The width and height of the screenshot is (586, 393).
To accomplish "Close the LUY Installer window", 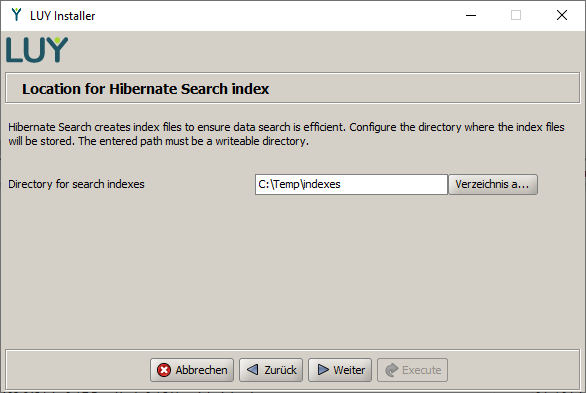I will tap(562, 15).
